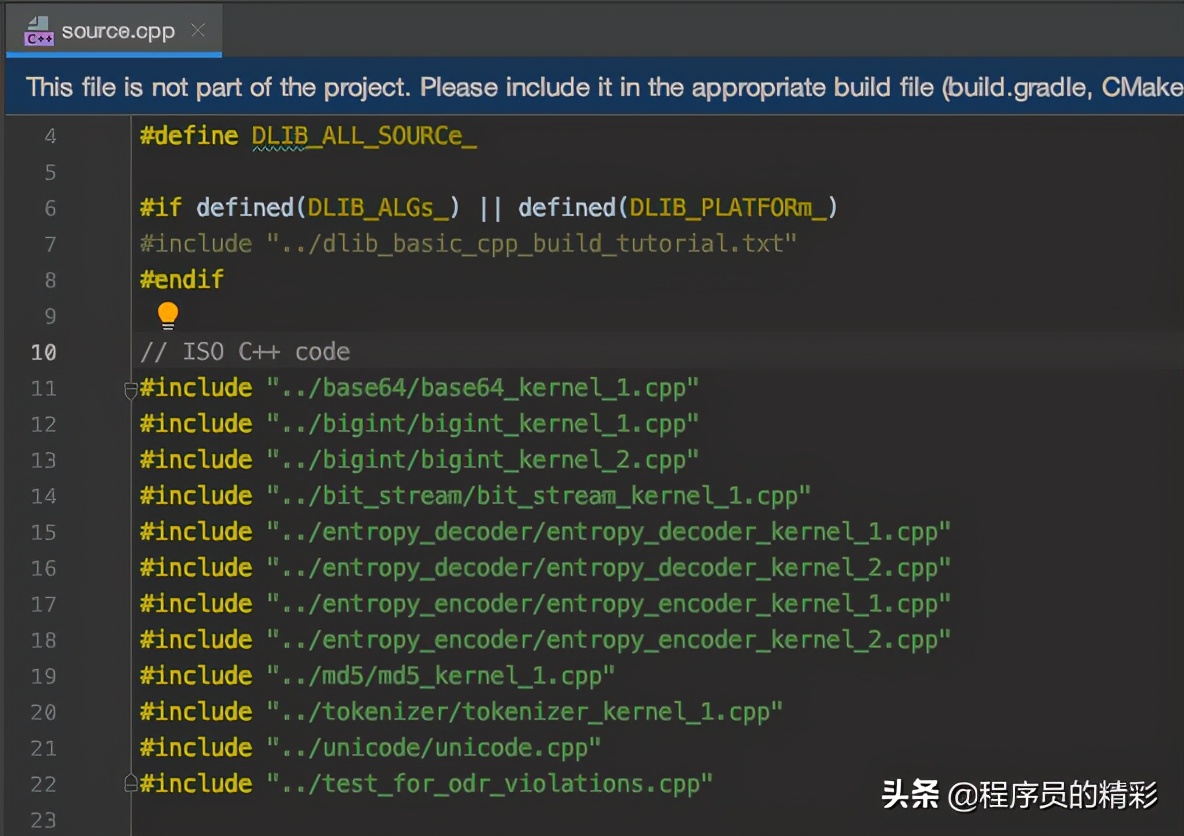The image size is (1184, 836).
Task: Collapse the include block at line 11
Action: tap(131, 389)
